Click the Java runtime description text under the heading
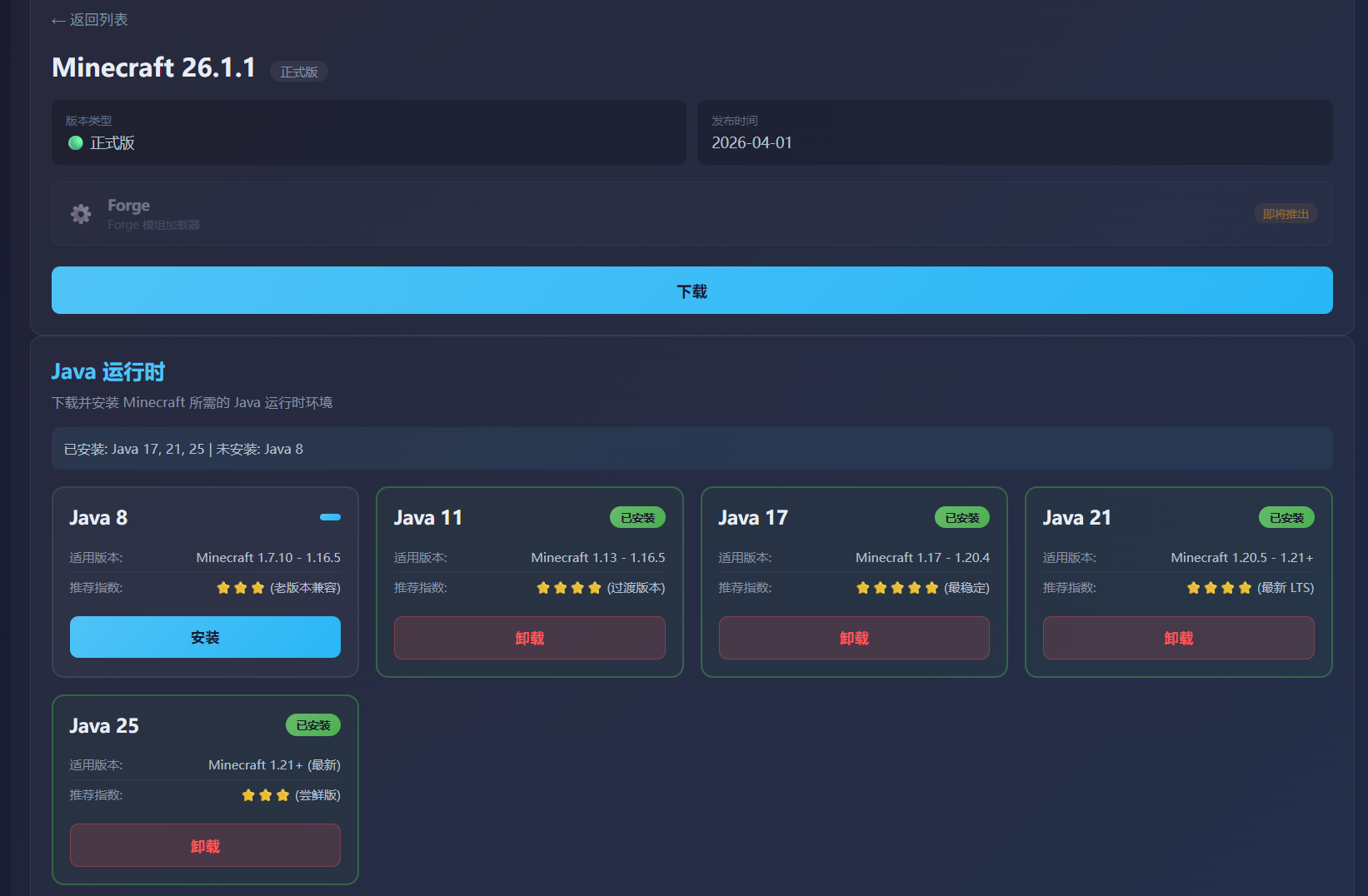 [x=192, y=403]
